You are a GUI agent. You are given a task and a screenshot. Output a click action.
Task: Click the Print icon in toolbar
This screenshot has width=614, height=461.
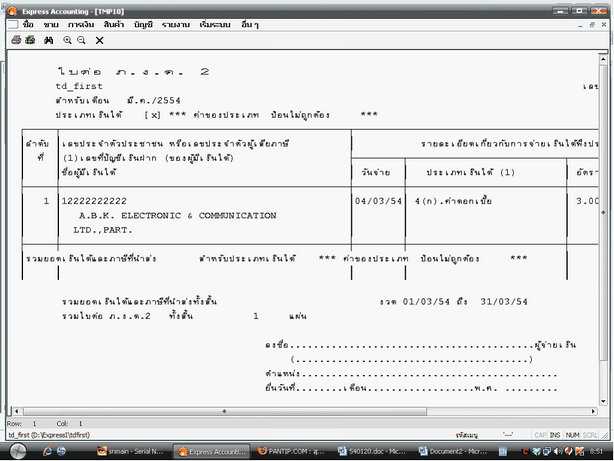[15, 40]
